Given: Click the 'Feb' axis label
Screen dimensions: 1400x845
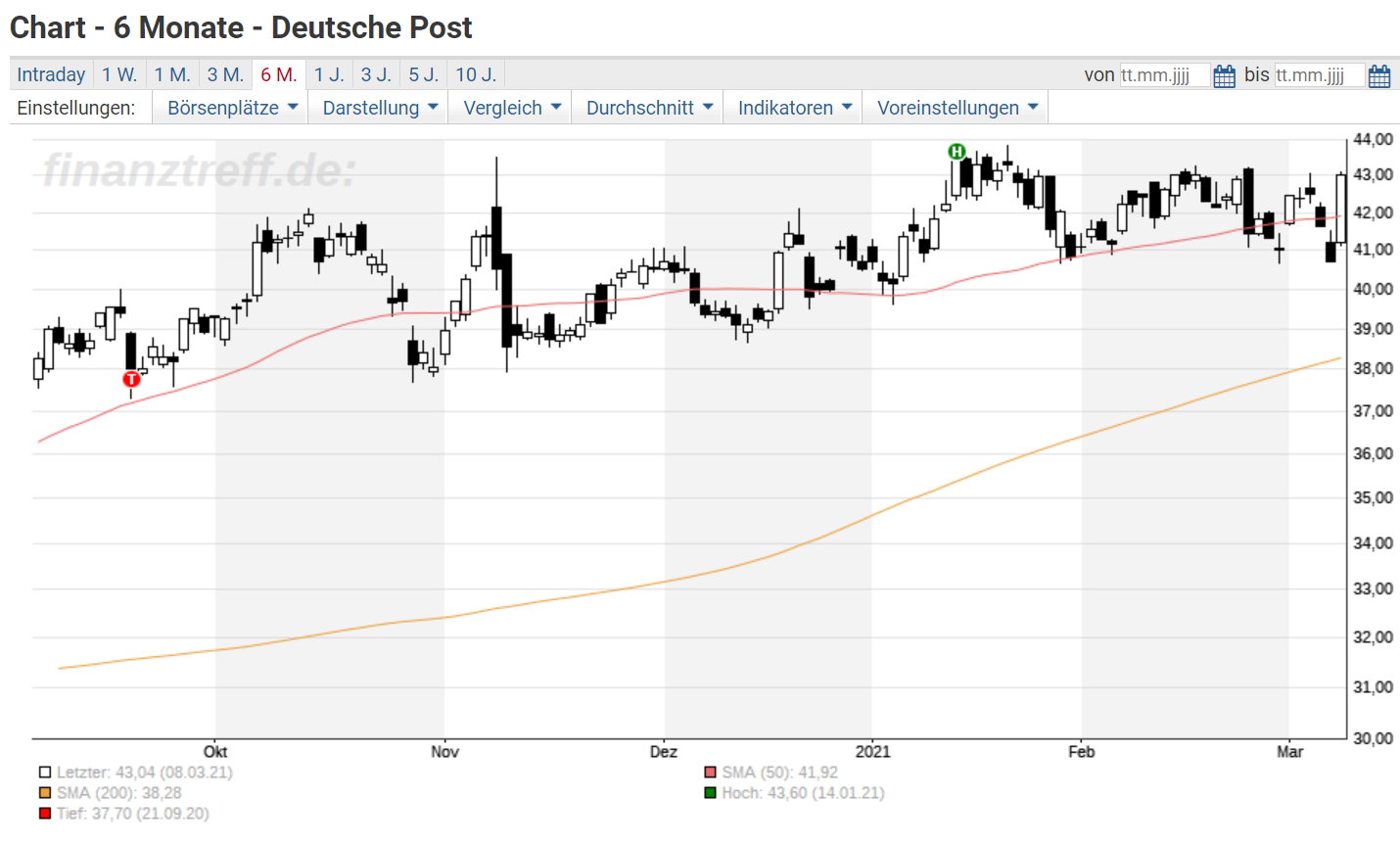Looking at the screenshot, I should (x=1081, y=752).
